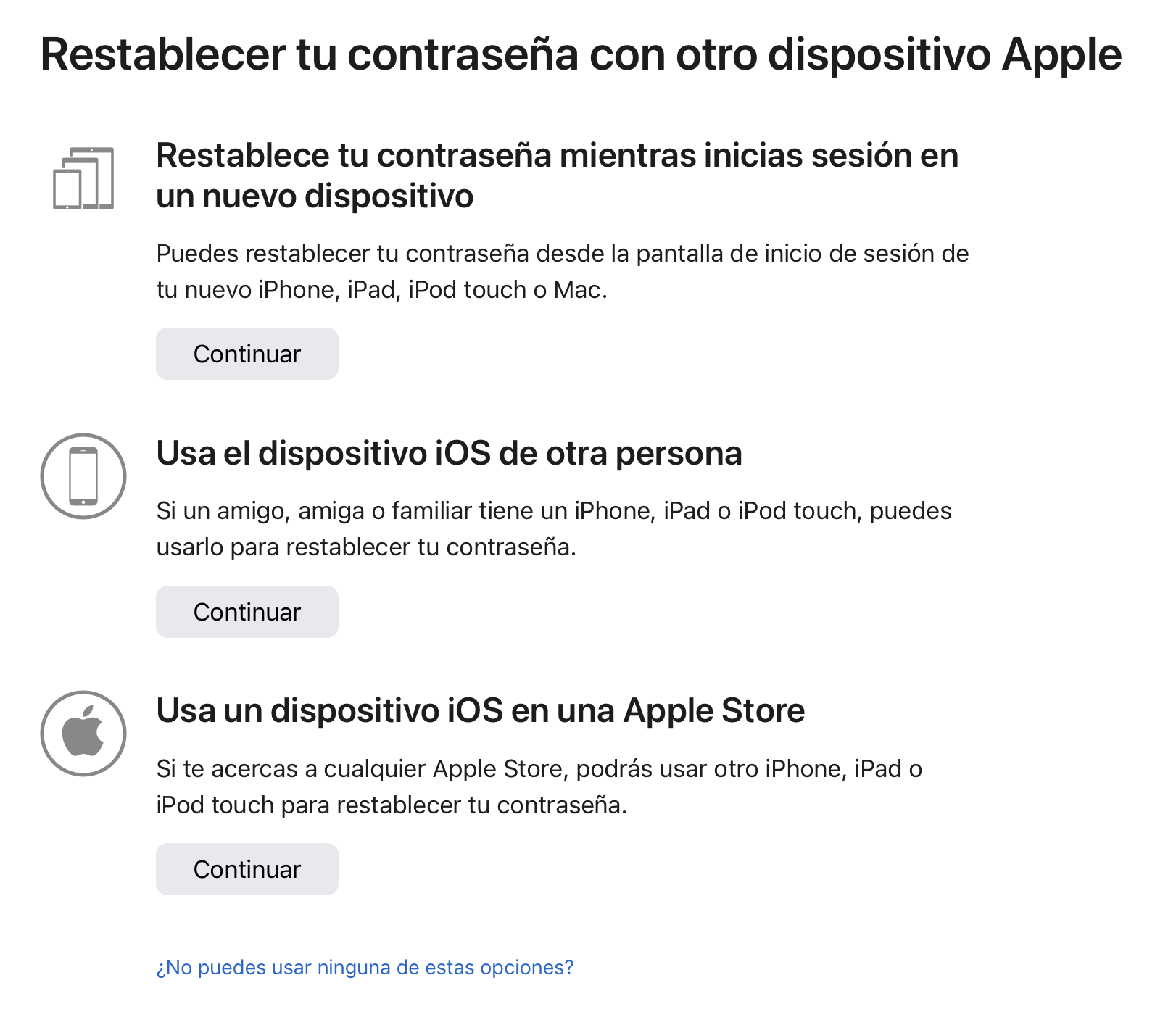Image resolution: width=1176 pixels, height=1025 pixels.
Task: Click 'Apple Store' in the third heading
Action: [x=714, y=711]
